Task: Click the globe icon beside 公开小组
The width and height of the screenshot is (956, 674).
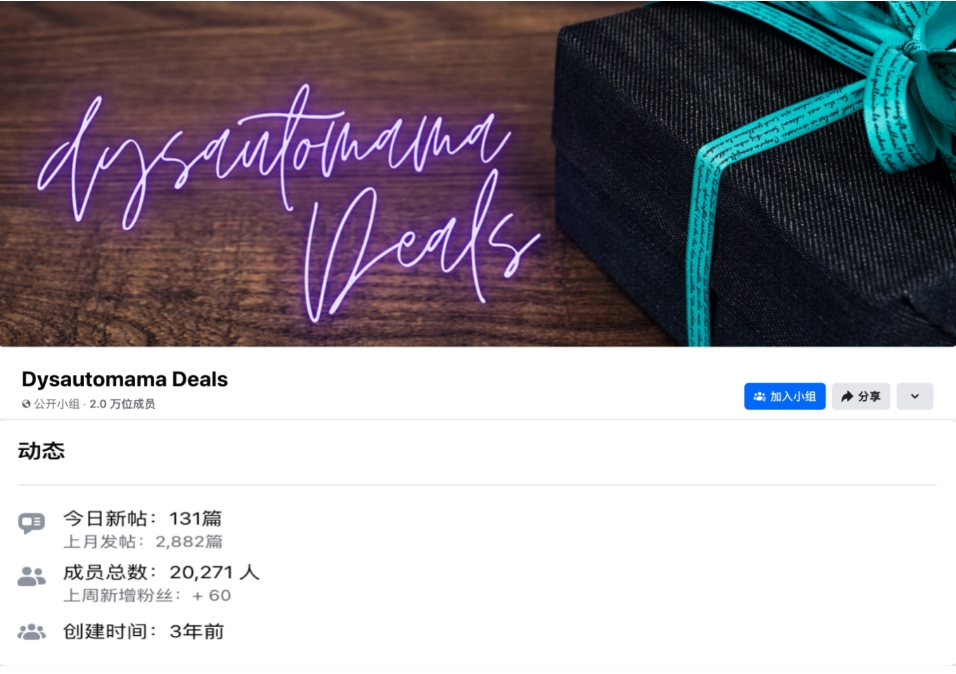Action: 26,404
